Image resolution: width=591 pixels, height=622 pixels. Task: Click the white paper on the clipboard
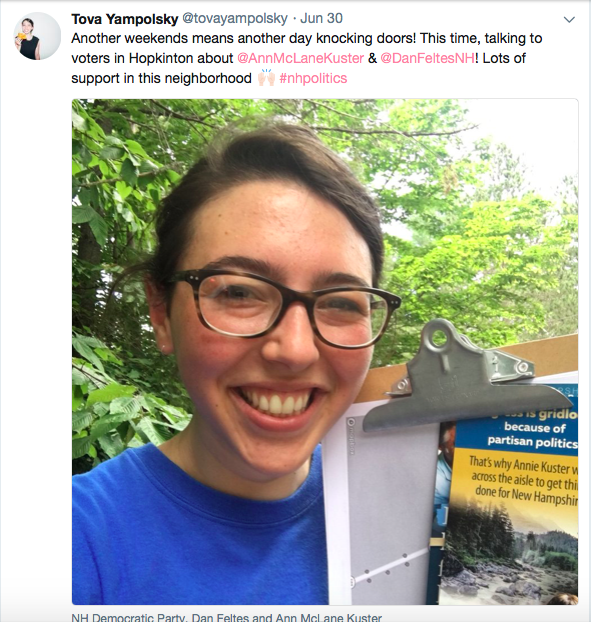(383, 508)
